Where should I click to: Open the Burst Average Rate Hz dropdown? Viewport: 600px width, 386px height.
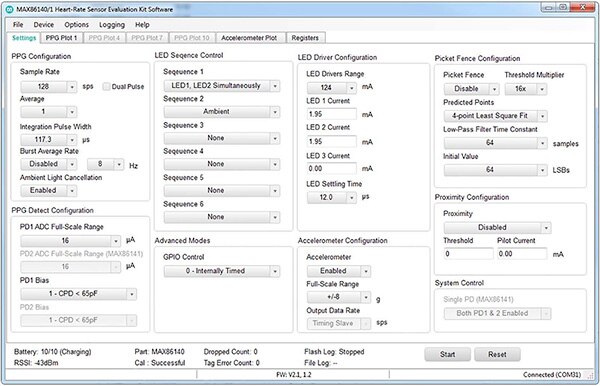(x=106, y=164)
